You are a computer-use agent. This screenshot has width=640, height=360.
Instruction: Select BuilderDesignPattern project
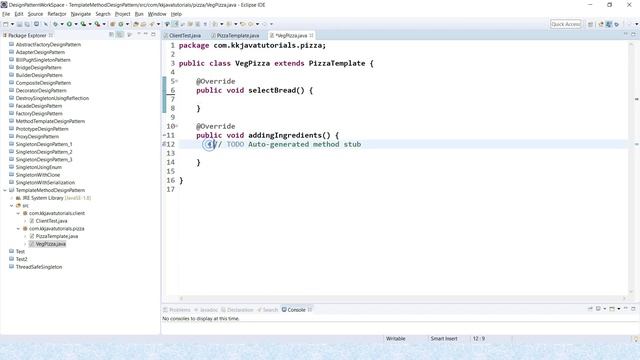(39, 75)
